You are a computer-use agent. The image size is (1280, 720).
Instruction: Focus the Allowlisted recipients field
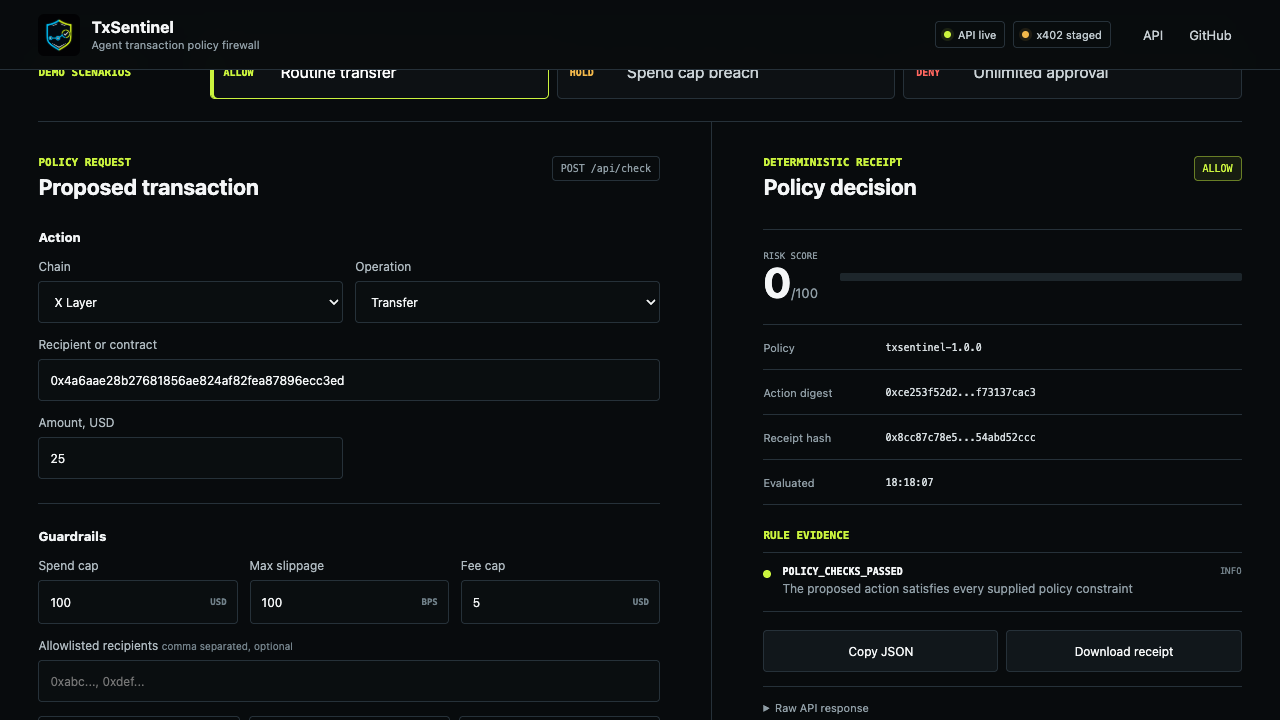(349, 681)
